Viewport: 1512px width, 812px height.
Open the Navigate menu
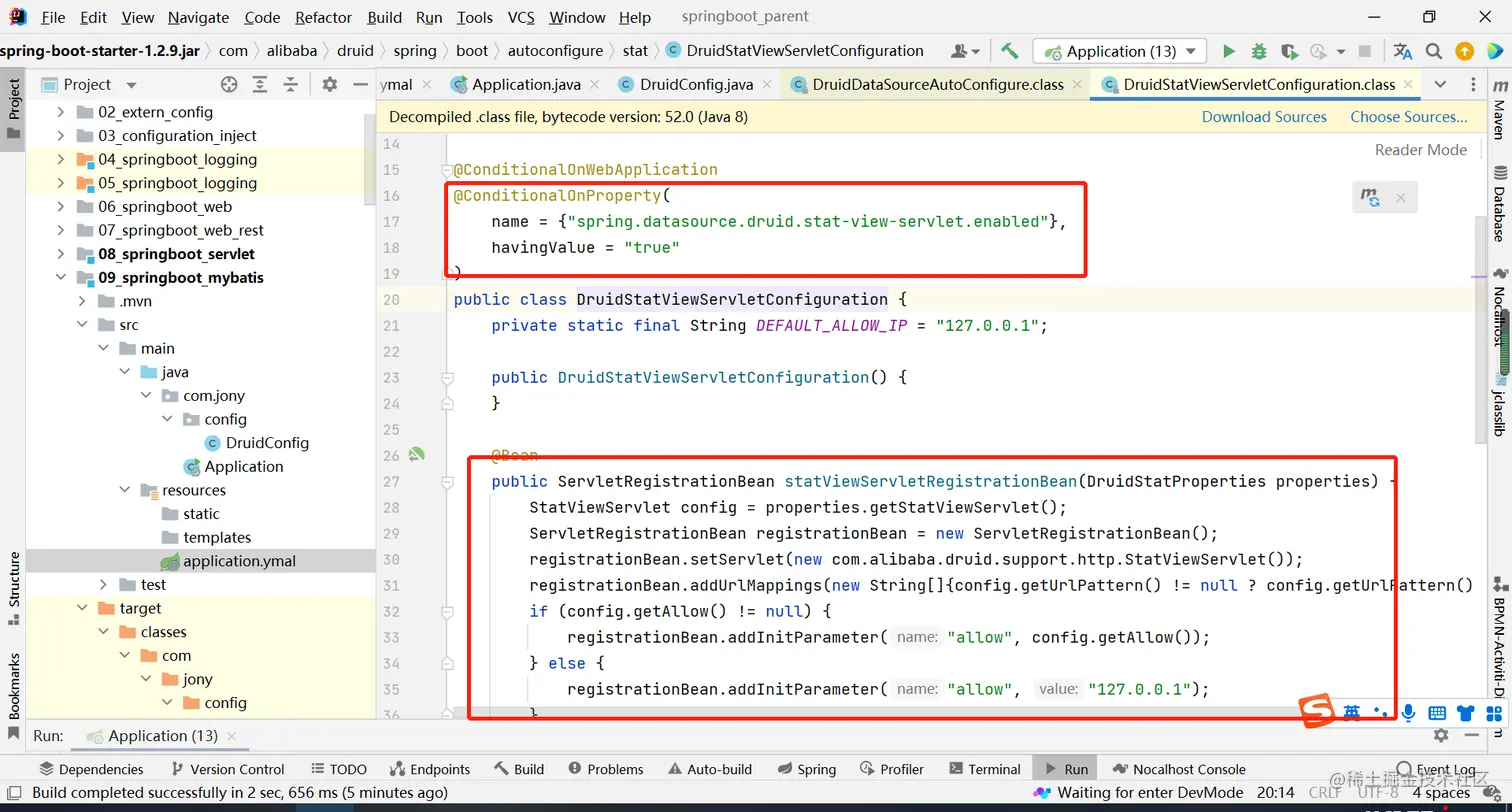[x=199, y=17]
